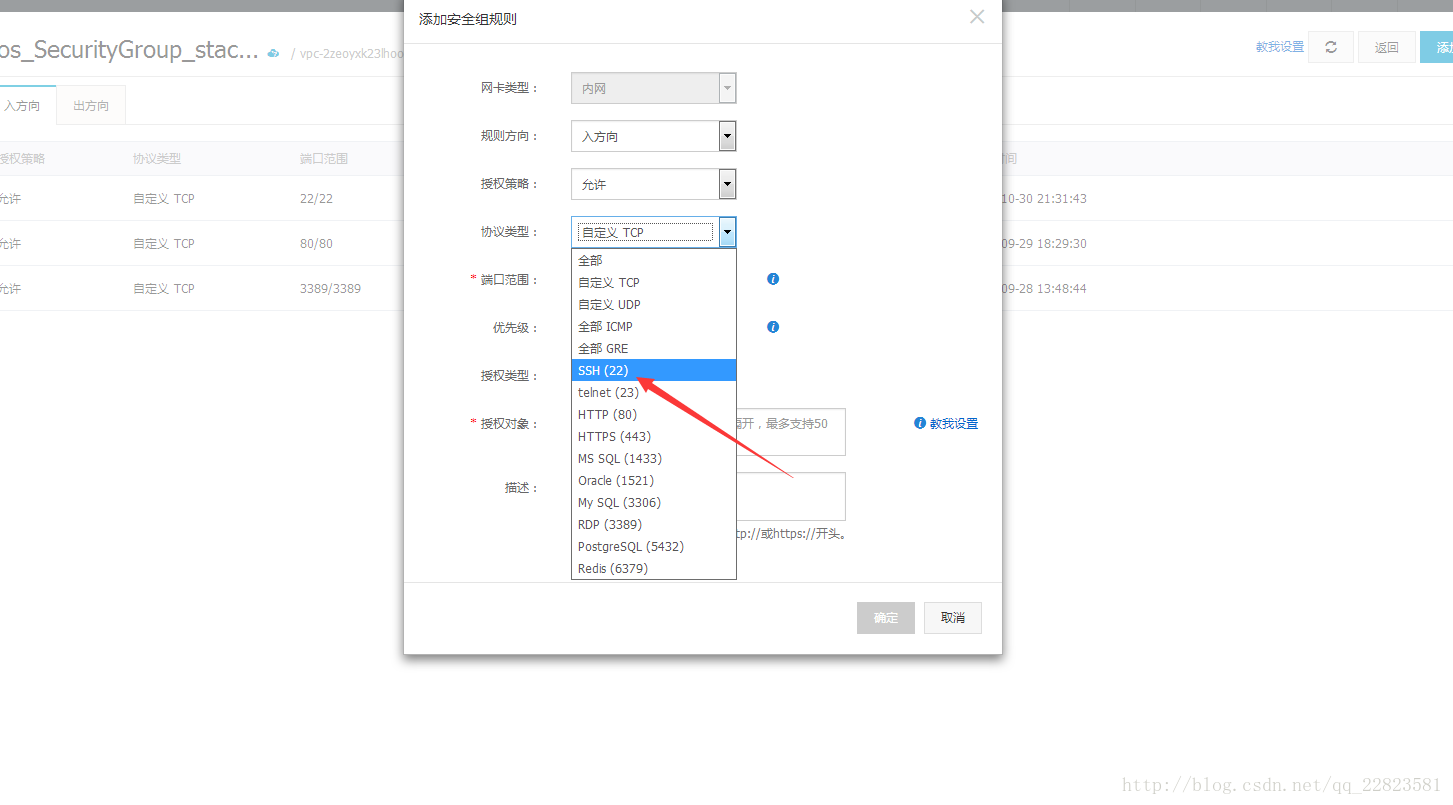Choose PostgreSQL (5432) protocol

tap(654, 546)
